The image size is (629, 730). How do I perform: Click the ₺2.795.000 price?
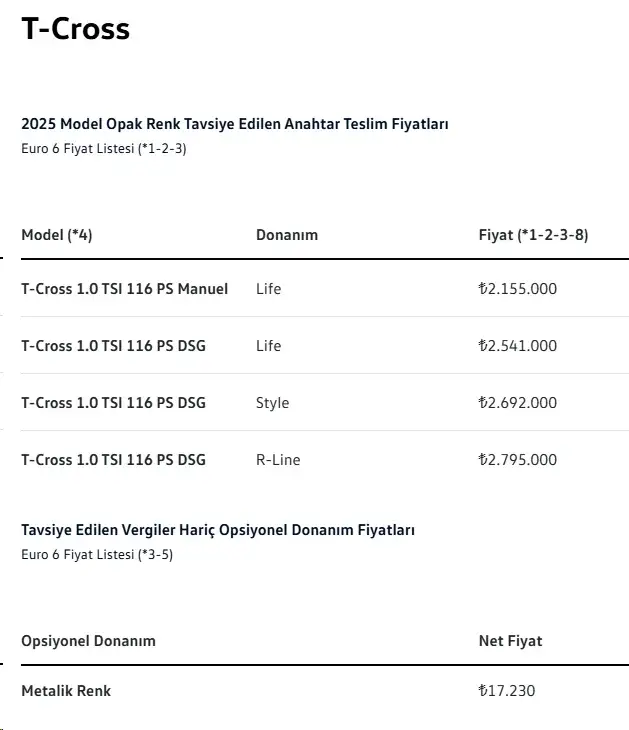(x=518, y=460)
